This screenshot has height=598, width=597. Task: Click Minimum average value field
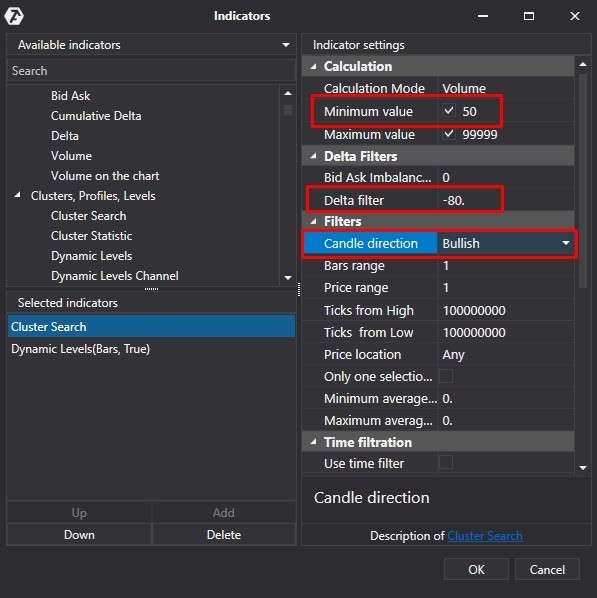[506, 399]
